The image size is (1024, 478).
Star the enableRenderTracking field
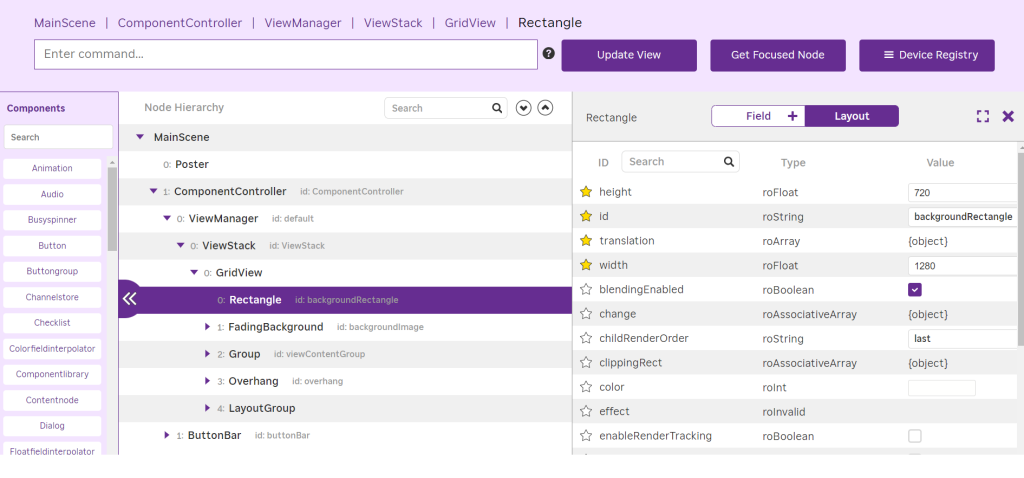[x=586, y=436]
